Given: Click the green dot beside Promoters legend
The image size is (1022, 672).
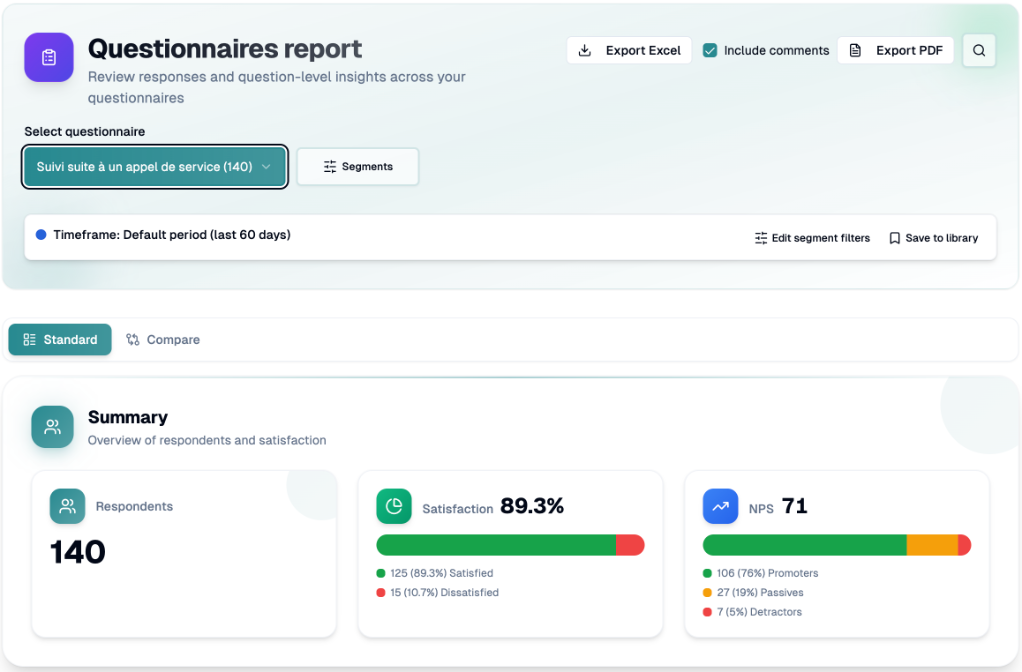Looking at the screenshot, I should (x=707, y=574).
